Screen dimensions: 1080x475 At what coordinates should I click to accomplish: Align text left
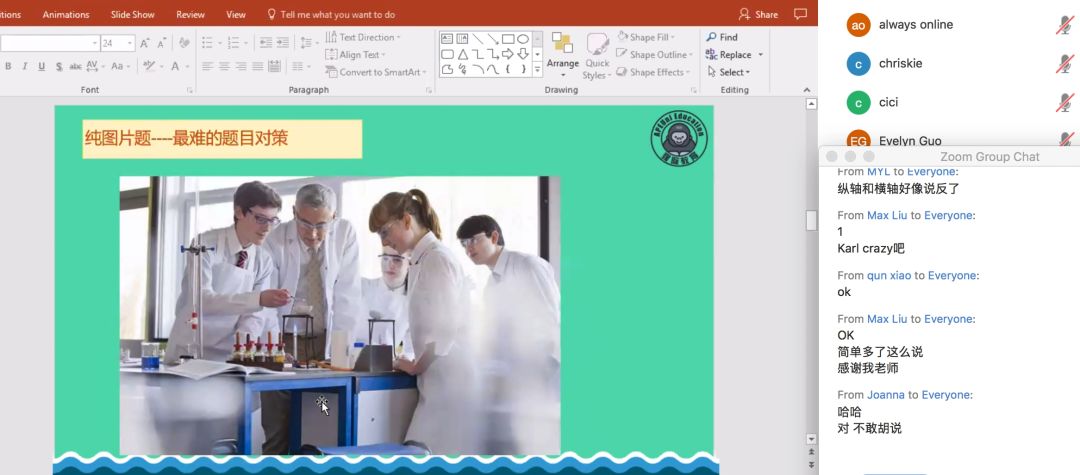point(207,66)
